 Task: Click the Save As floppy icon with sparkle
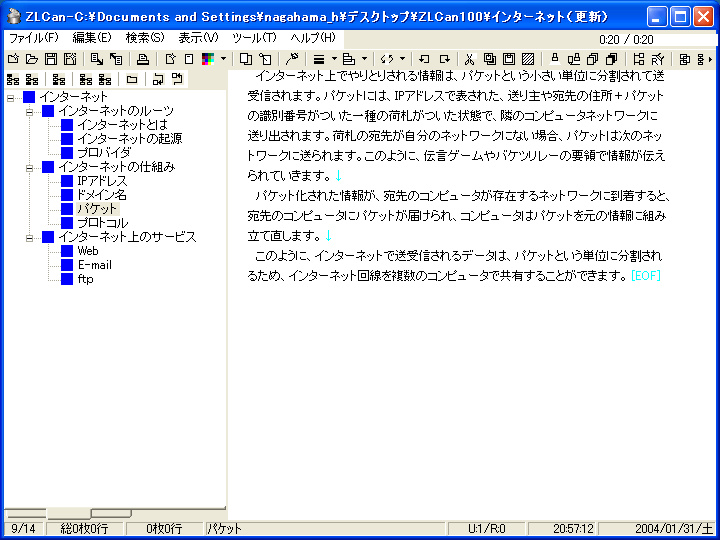[70, 59]
